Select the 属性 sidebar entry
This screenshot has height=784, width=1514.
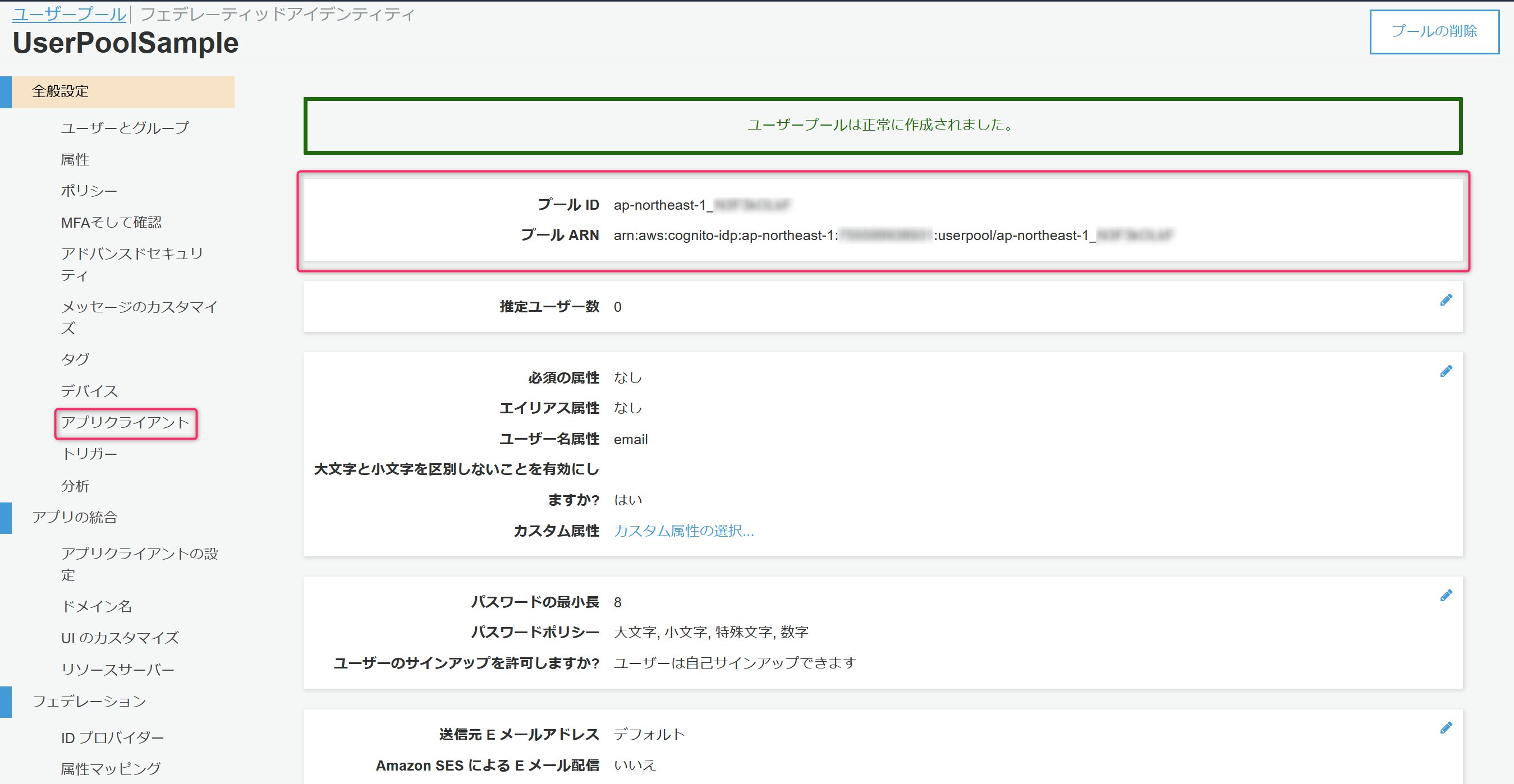click(x=75, y=159)
